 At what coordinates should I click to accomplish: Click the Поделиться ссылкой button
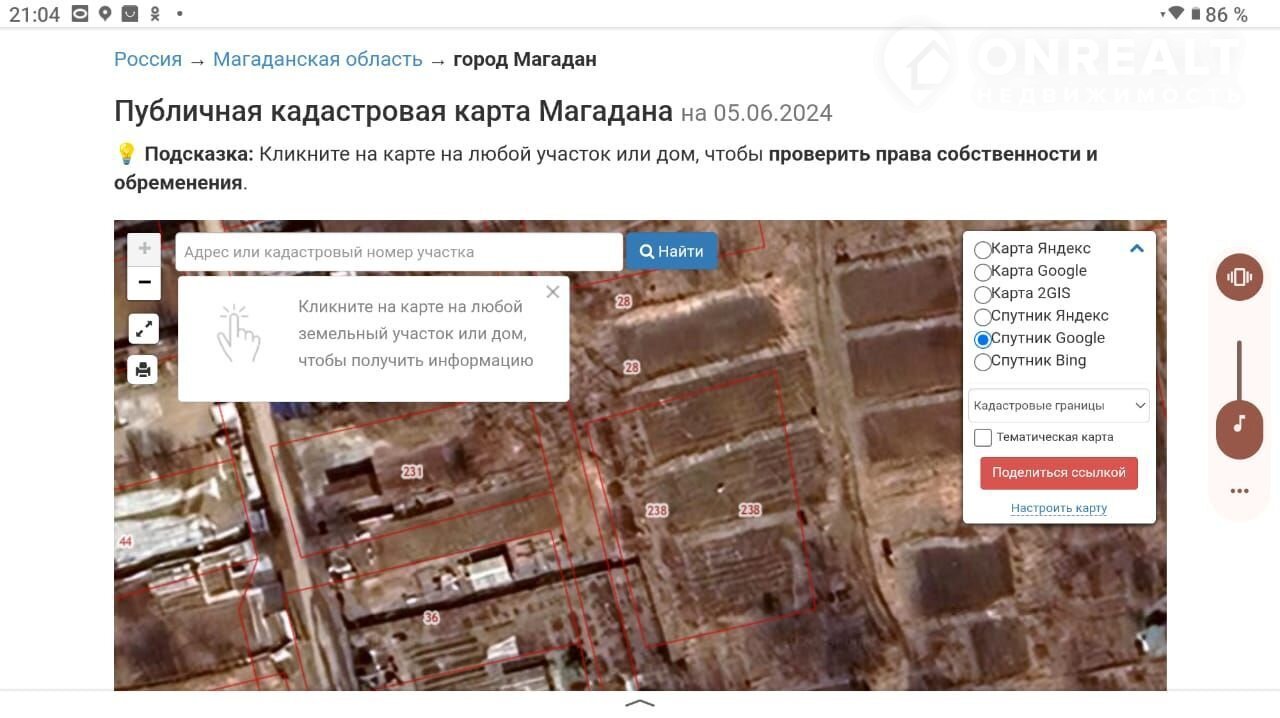tap(1059, 473)
